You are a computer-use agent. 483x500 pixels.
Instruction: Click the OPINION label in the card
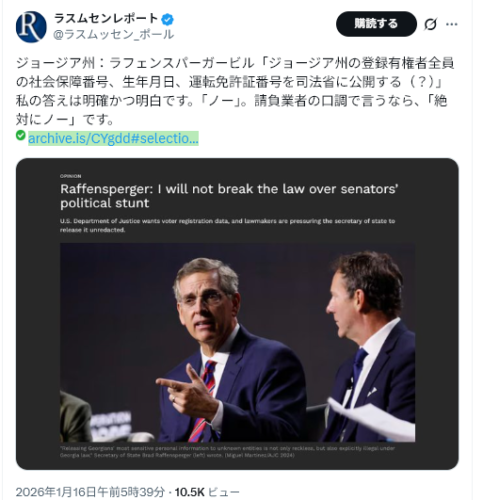pyautogui.click(x=71, y=176)
